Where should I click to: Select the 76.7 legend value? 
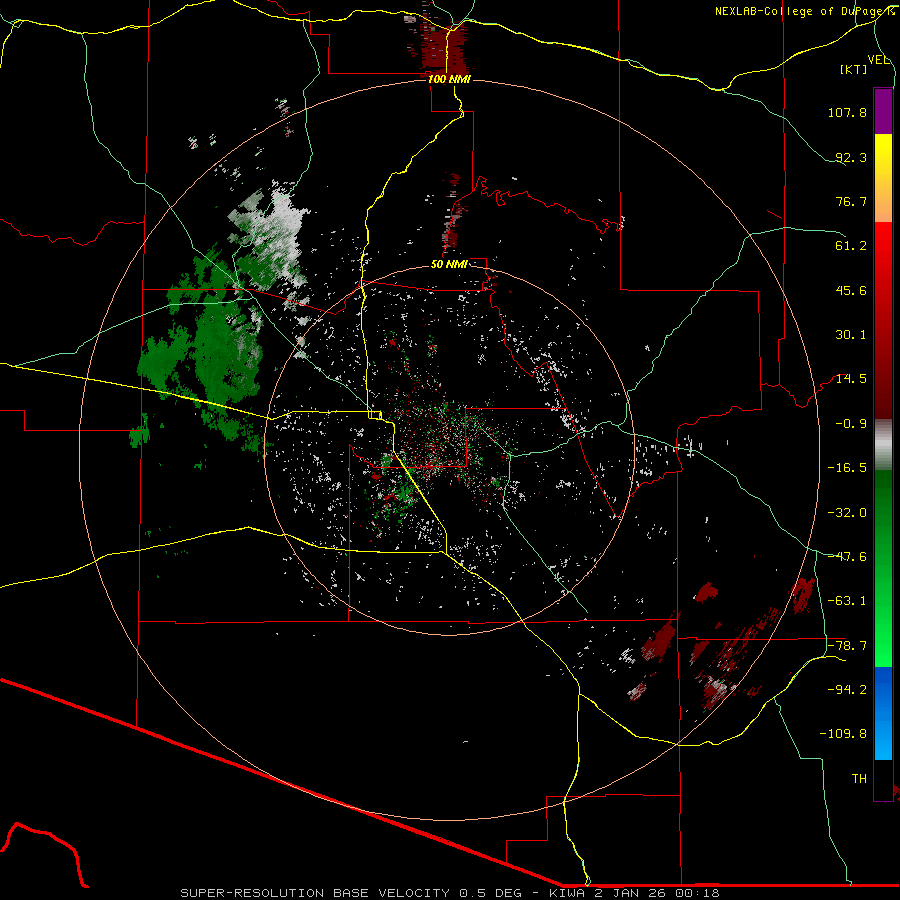click(x=851, y=201)
